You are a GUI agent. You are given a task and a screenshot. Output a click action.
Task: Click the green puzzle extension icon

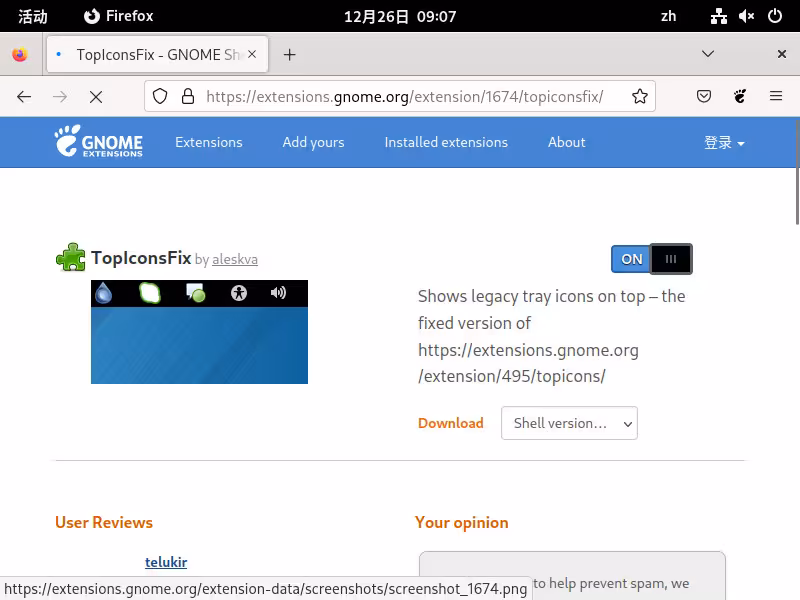70,257
